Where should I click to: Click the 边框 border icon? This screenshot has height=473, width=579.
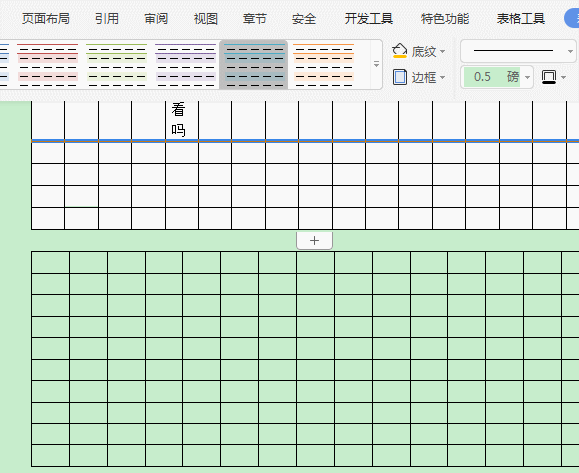coord(400,77)
